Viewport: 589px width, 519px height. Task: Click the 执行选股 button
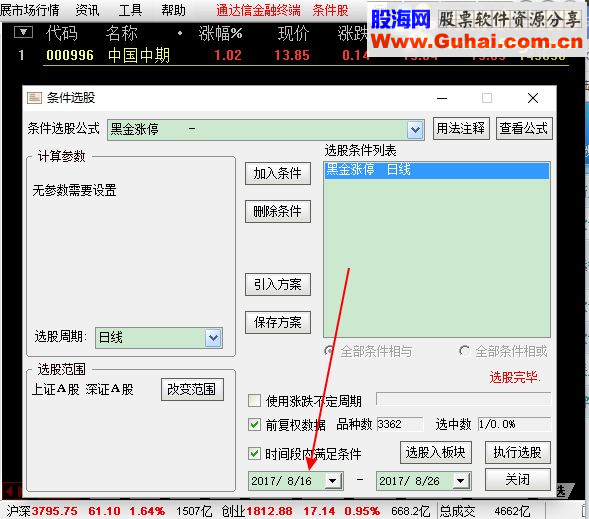[518, 452]
